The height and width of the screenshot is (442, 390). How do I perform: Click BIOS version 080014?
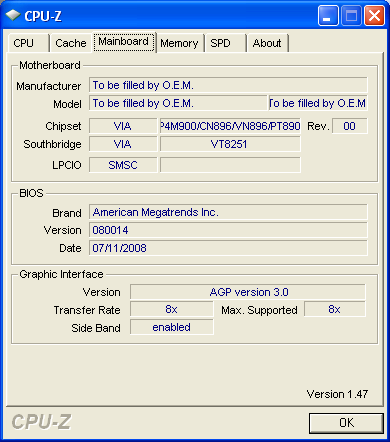pyautogui.click(x=228, y=230)
